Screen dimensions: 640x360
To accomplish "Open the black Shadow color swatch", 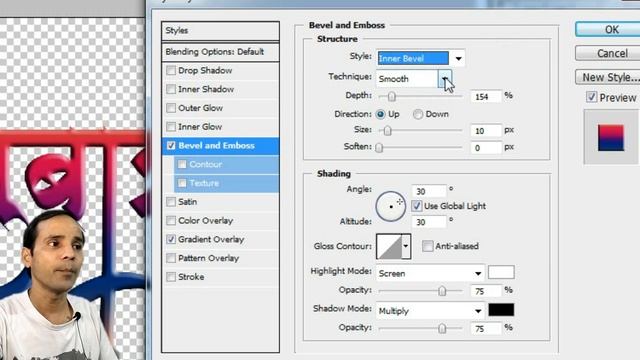I will click(501, 310).
